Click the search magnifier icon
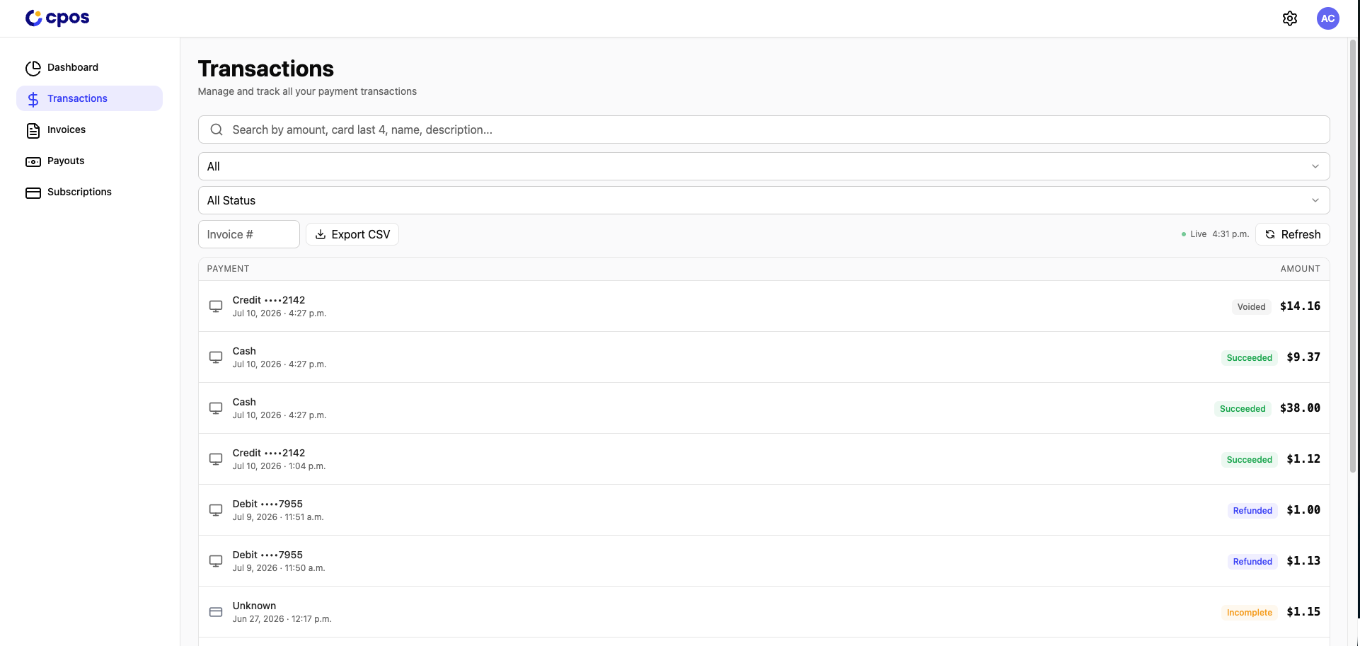The height and width of the screenshot is (646, 1360). (x=217, y=129)
